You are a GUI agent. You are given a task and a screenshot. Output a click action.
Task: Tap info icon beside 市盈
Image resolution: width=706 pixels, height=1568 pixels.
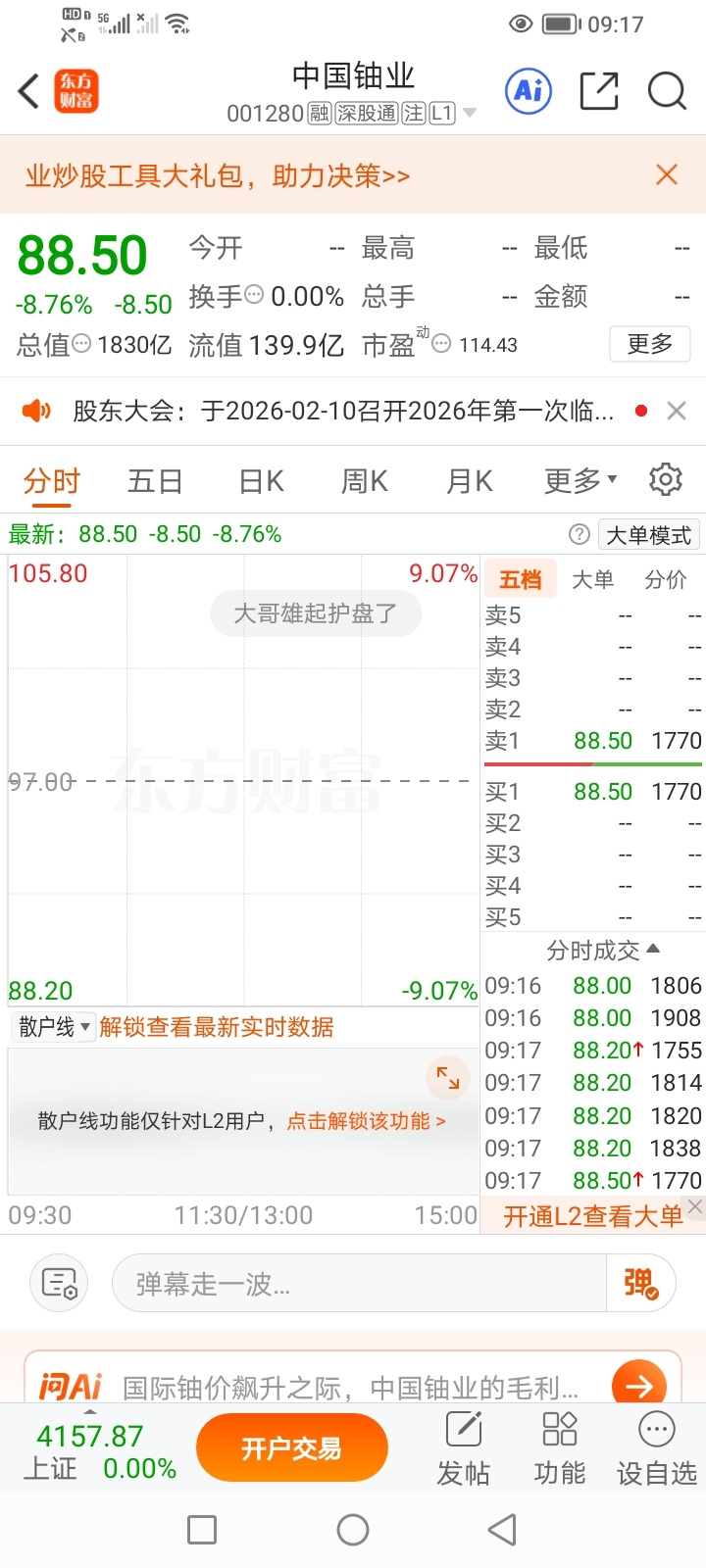(x=442, y=344)
